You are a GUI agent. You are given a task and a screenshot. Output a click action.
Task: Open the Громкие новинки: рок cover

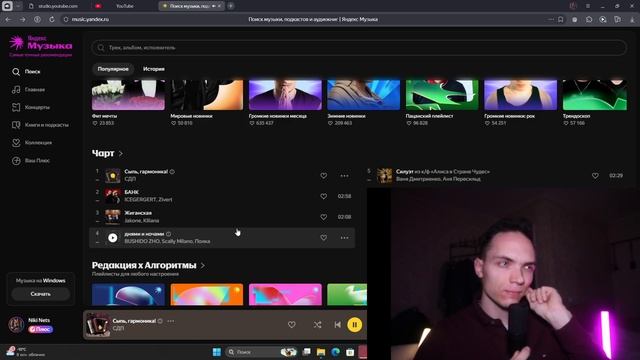(x=520, y=95)
